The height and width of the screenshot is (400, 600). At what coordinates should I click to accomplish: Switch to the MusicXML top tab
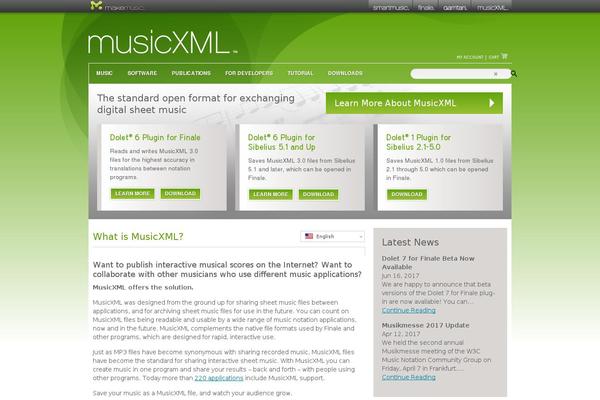(x=491, y=7)
